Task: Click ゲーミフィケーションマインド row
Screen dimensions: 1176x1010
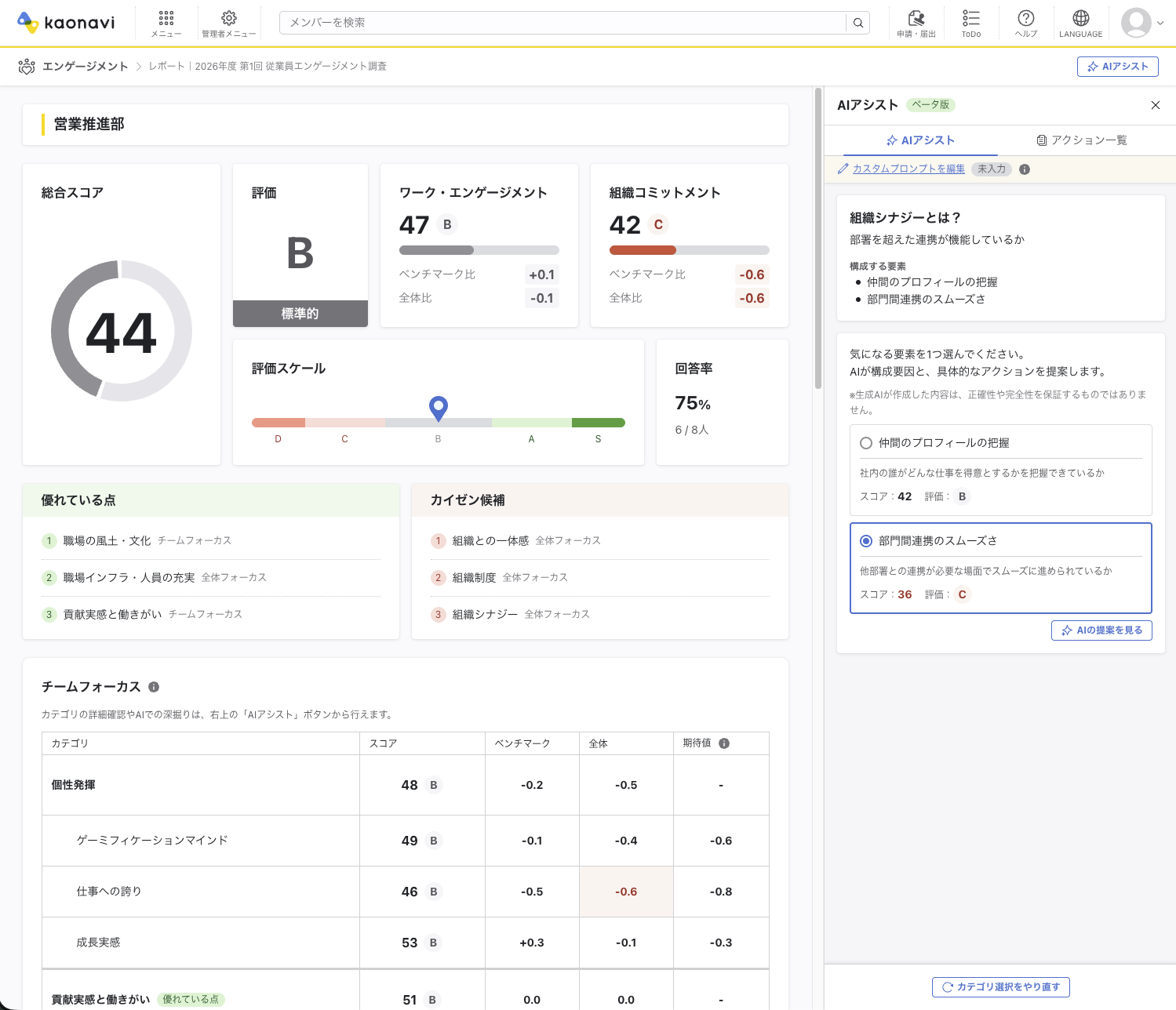Action: click(406, 841)
